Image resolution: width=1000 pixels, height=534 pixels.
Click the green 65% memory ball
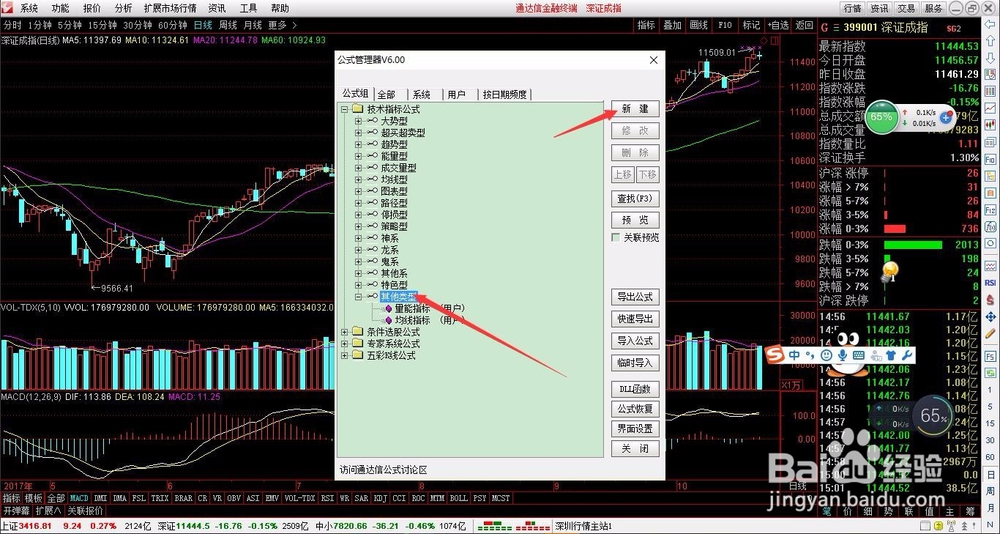click(881, 117)
